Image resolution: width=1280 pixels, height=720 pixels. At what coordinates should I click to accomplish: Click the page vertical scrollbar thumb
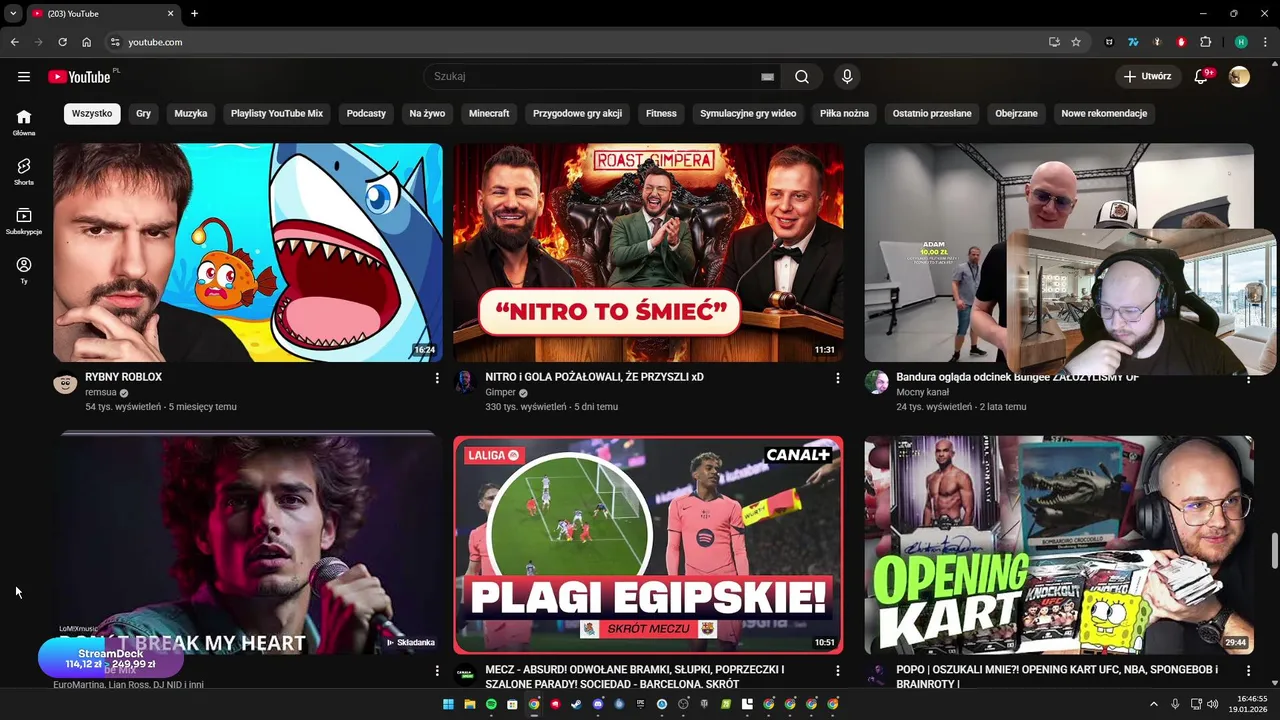1274,549
